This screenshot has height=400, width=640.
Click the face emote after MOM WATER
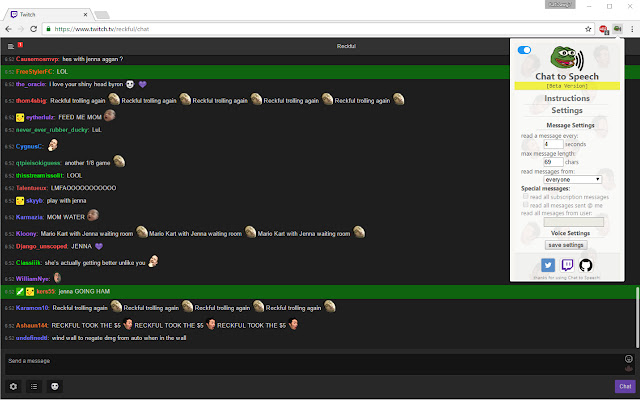pyautogui.click(x=93, y=215)
